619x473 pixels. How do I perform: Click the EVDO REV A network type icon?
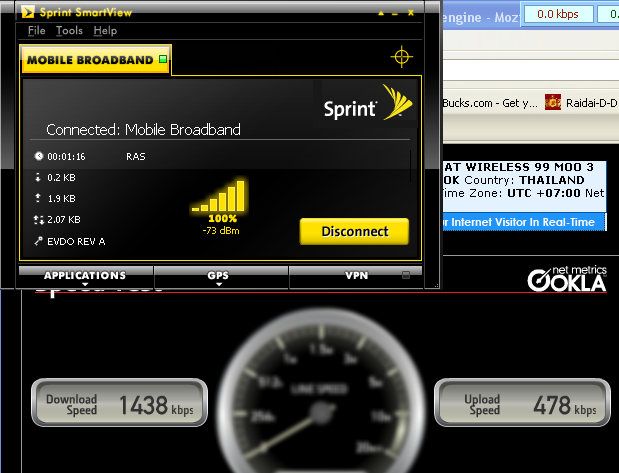pos(38,241)
